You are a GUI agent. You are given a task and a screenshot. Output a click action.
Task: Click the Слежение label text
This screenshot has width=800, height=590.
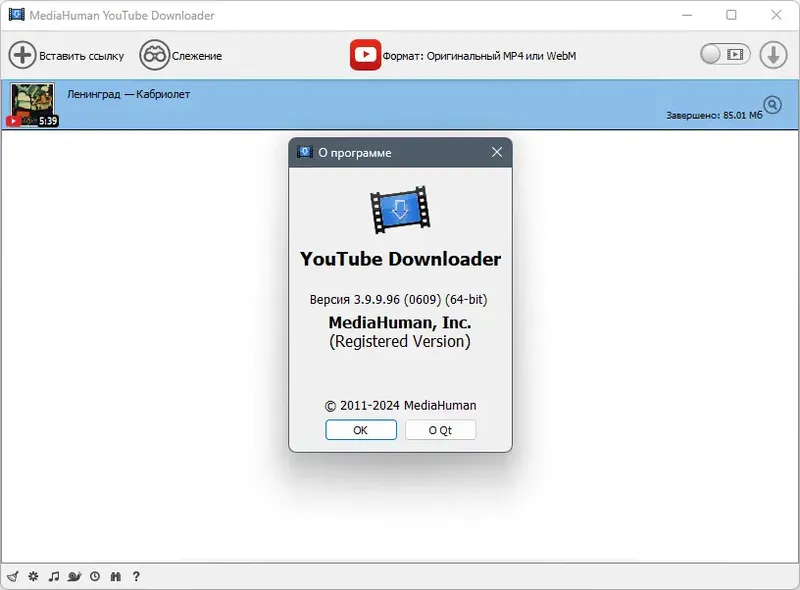point(197,56)
